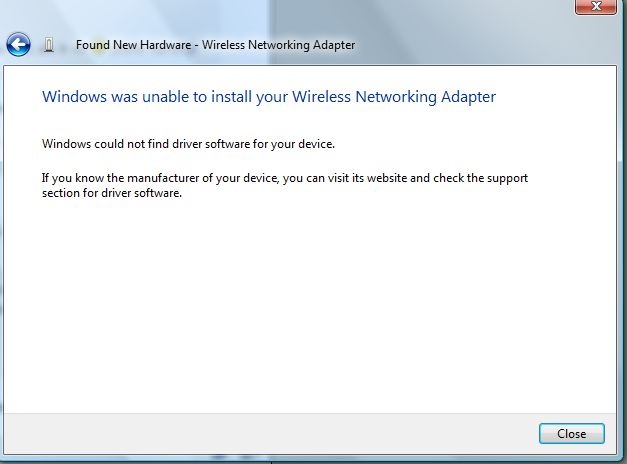Click the empty white area of the dialog
The height and width of the screenshot is (464, 627).
[310, 310]
